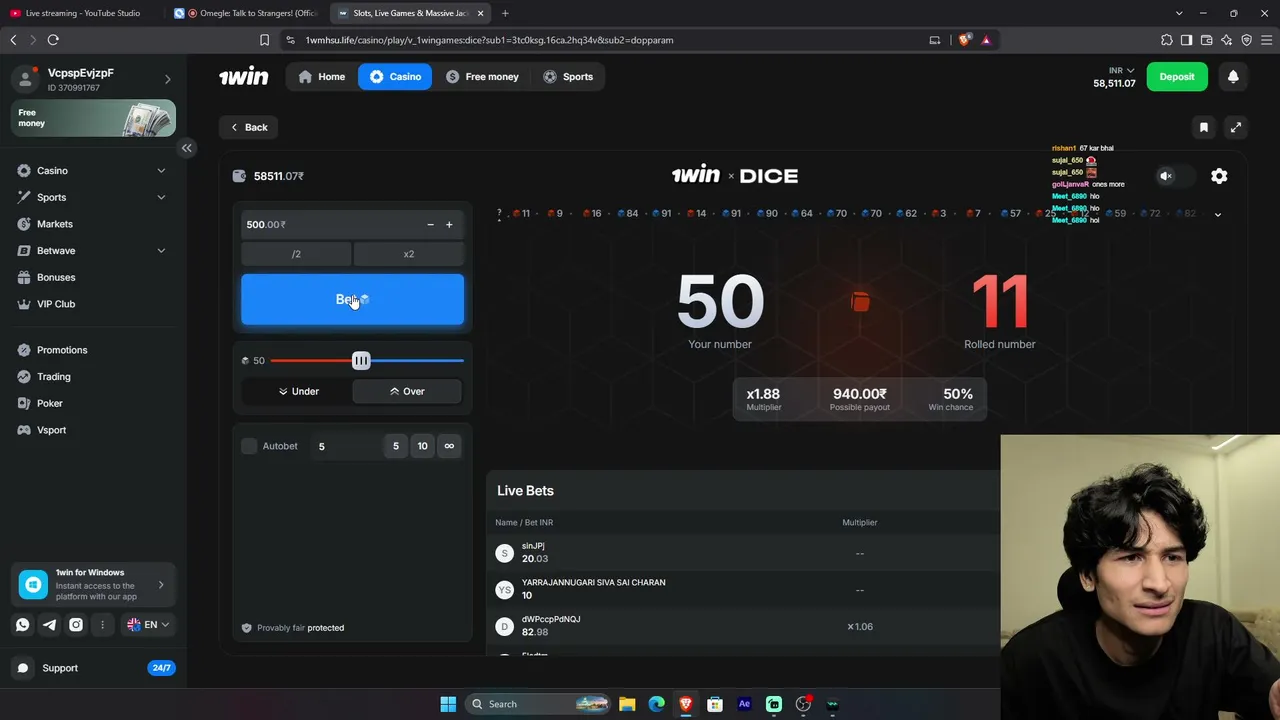Image resolution: width=1280 pixels, height=720 pixels.
Task: Click the green Deposit button
Action: [1177, 77]
